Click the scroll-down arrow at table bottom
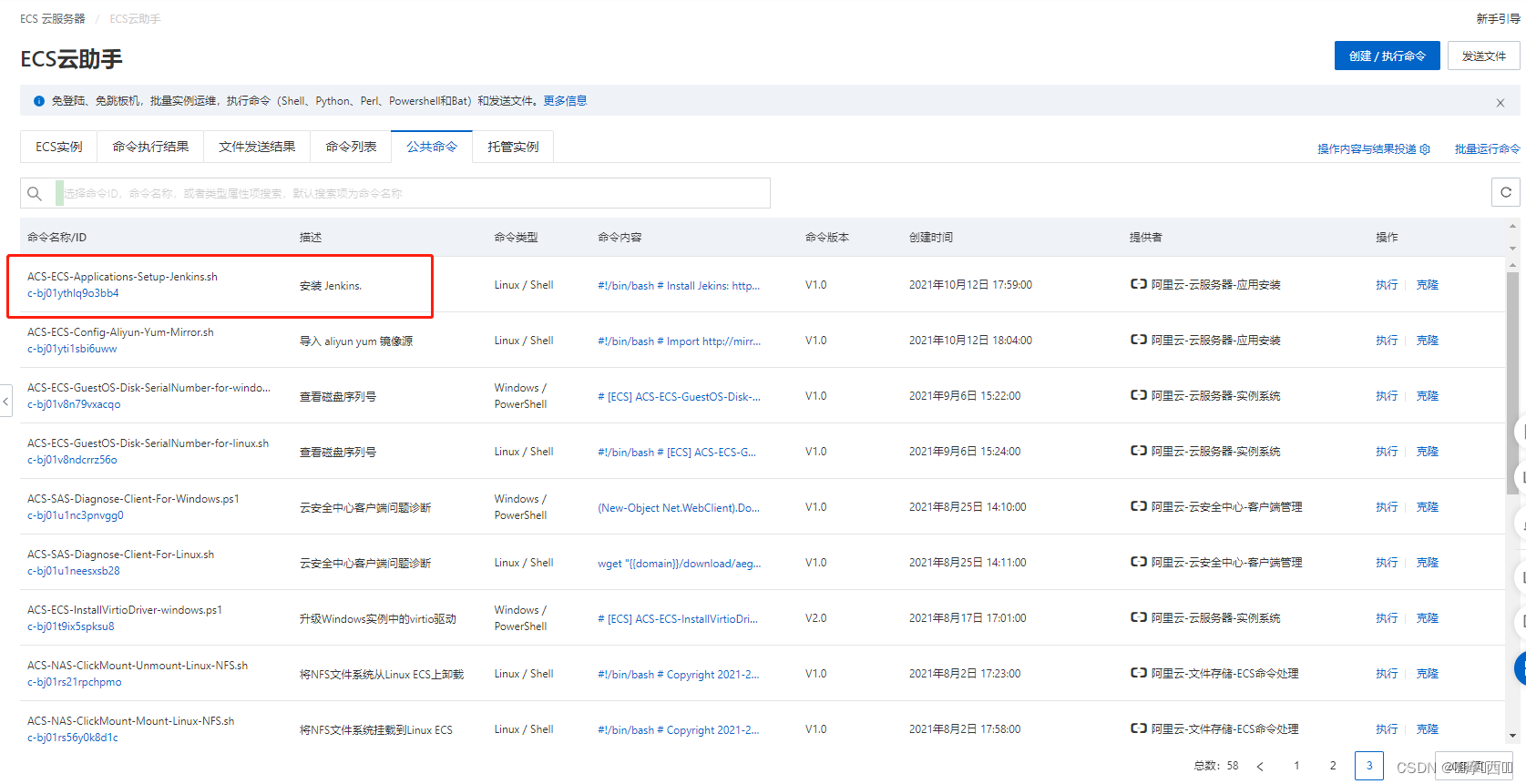Viewport: 1526px width, 784px height. 1512,736
